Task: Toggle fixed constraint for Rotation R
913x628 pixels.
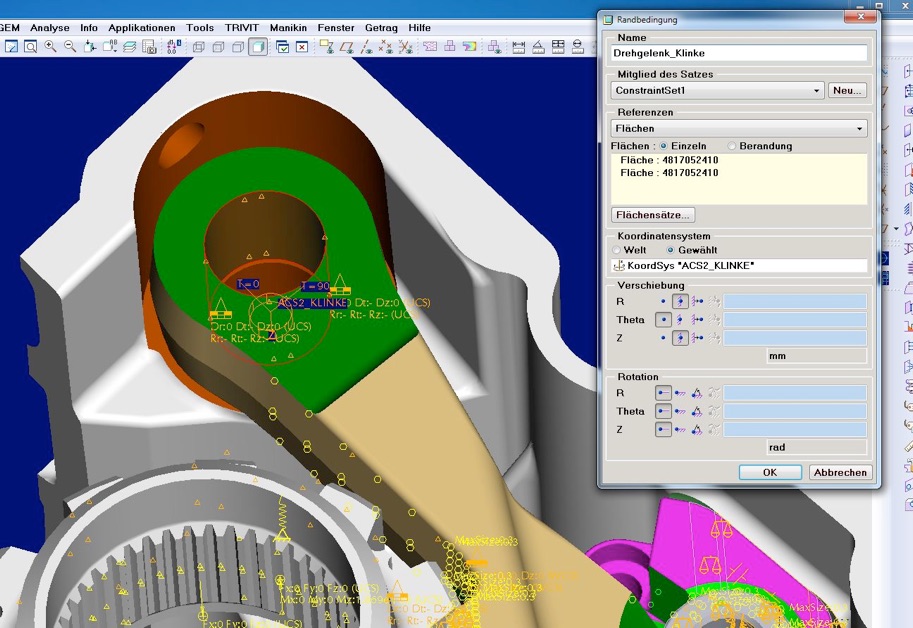Action: point(680,393)
